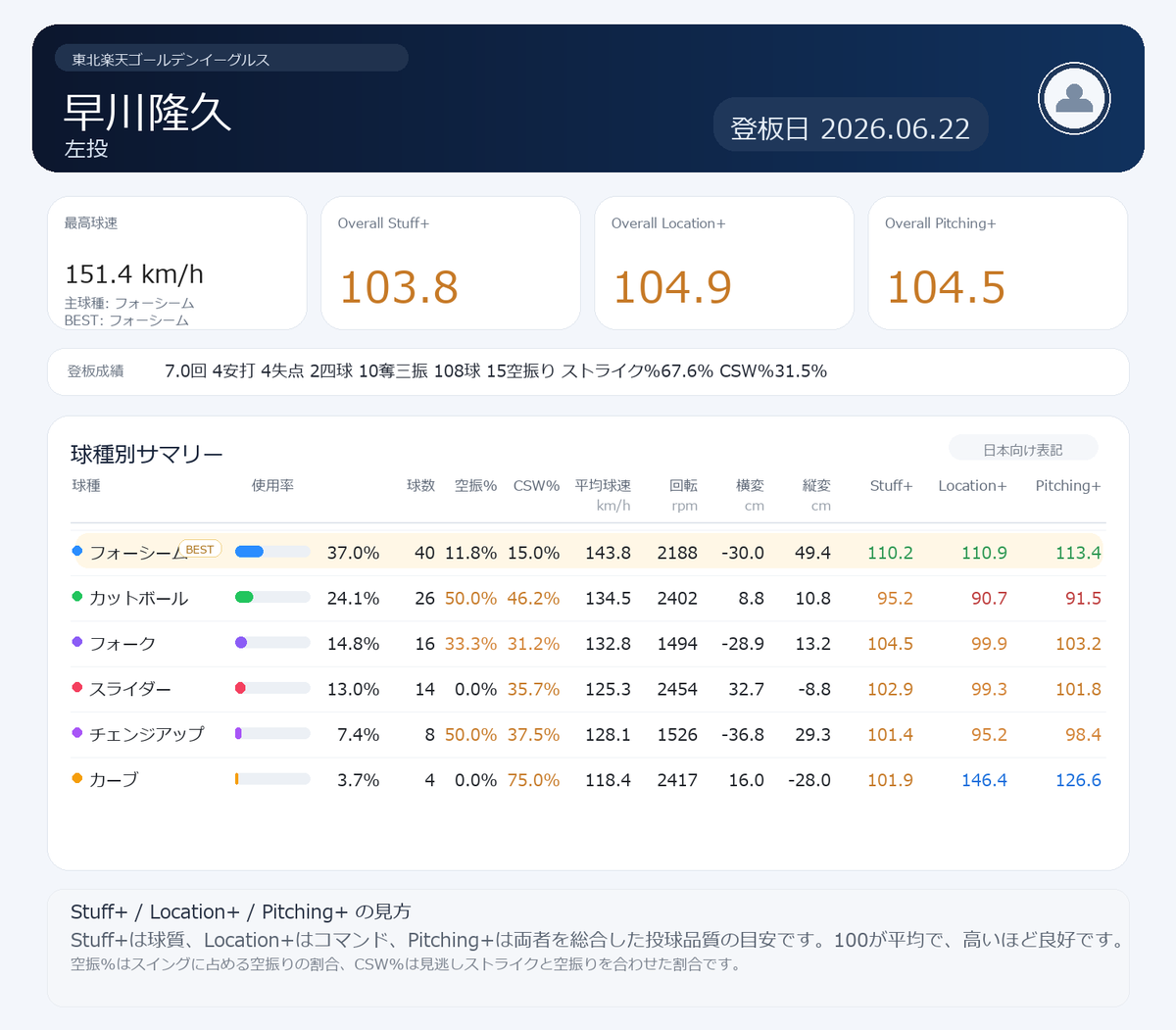Viewport: 1176px width, 1030px height.
Task: Click the red dot next to スライダー
Action: click(77, 687)
